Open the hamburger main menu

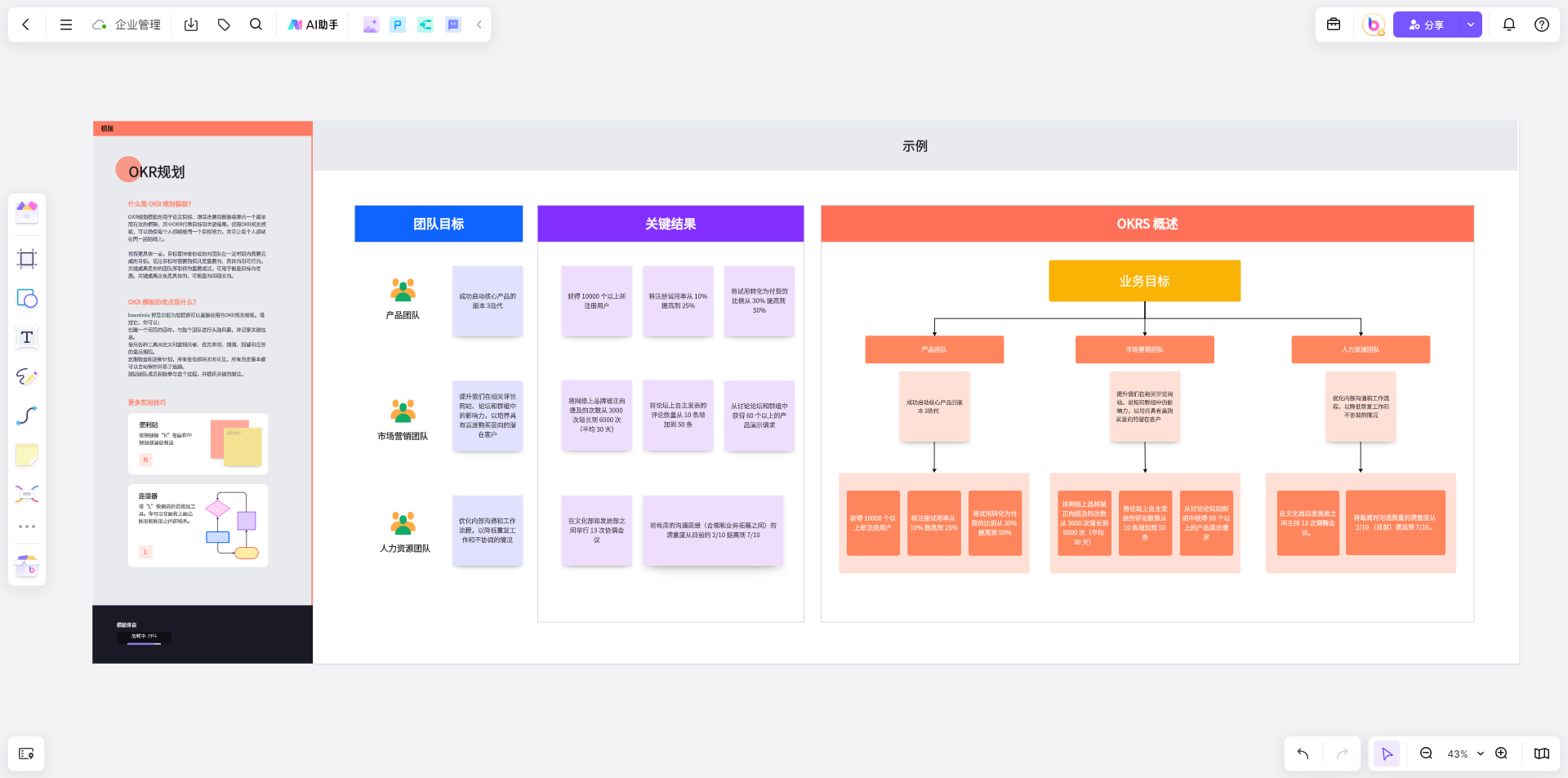[66, 24]
